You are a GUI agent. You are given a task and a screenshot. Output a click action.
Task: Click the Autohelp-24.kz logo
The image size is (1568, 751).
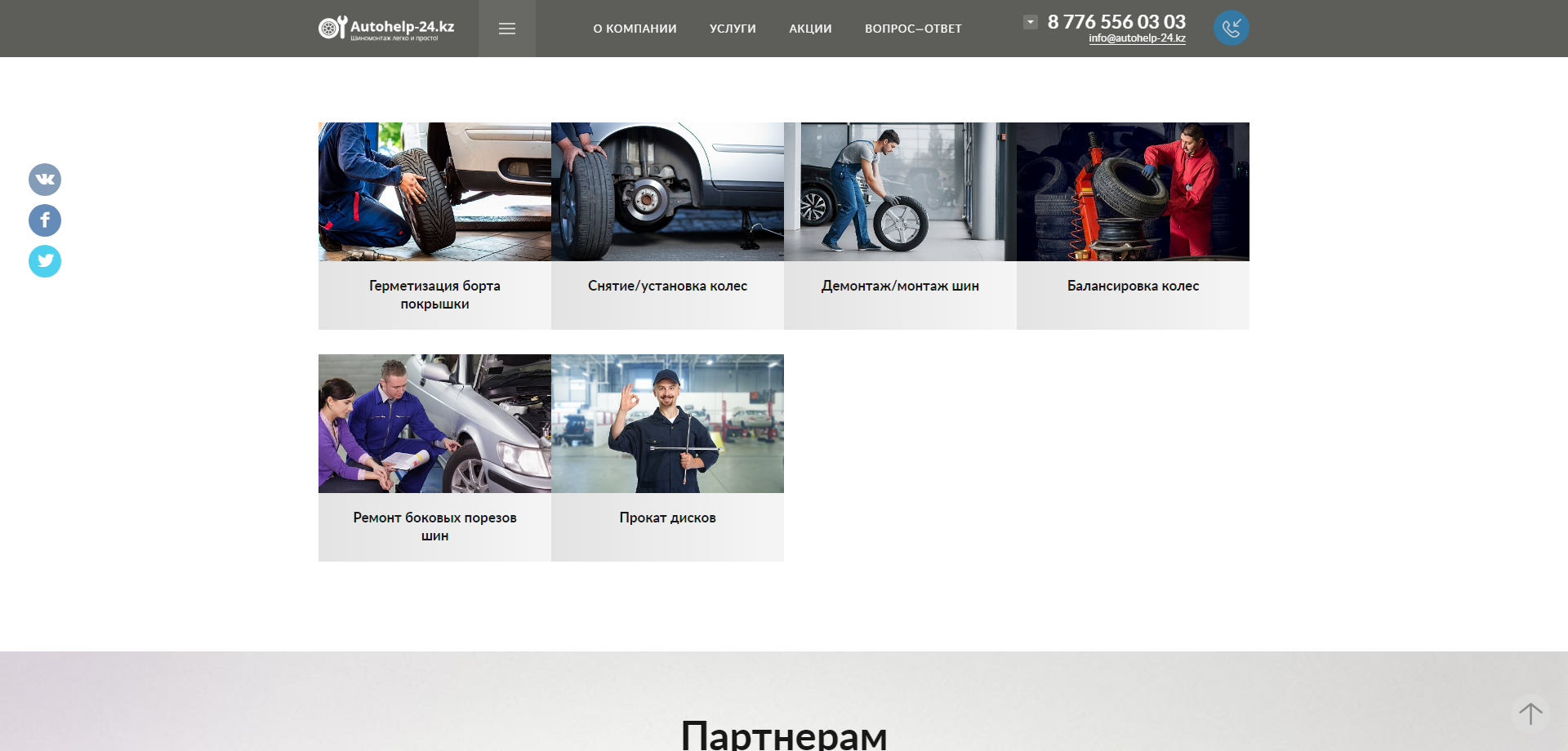pos(386,29)
